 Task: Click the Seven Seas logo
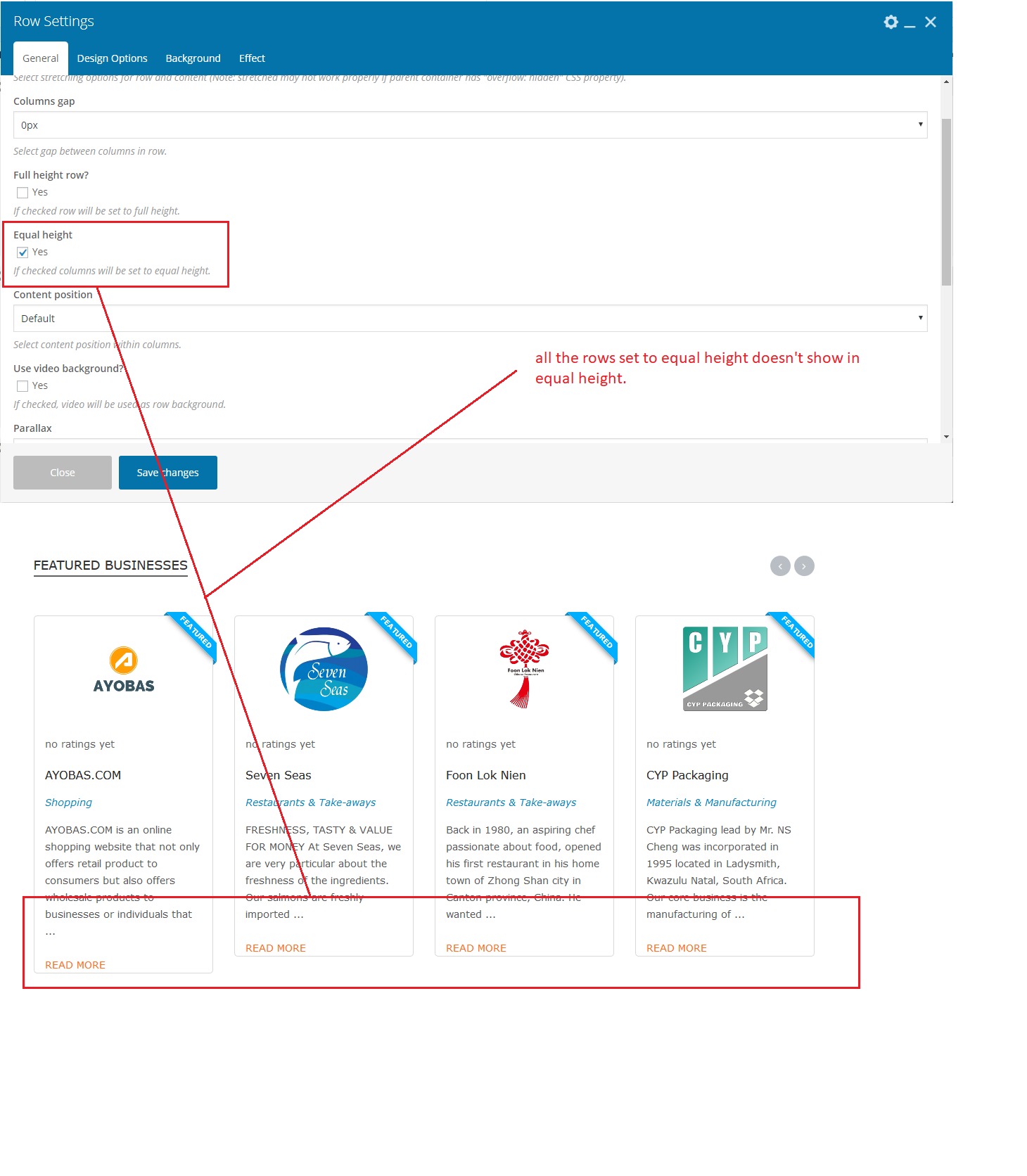pyautogui.click(x=324, y=669)
